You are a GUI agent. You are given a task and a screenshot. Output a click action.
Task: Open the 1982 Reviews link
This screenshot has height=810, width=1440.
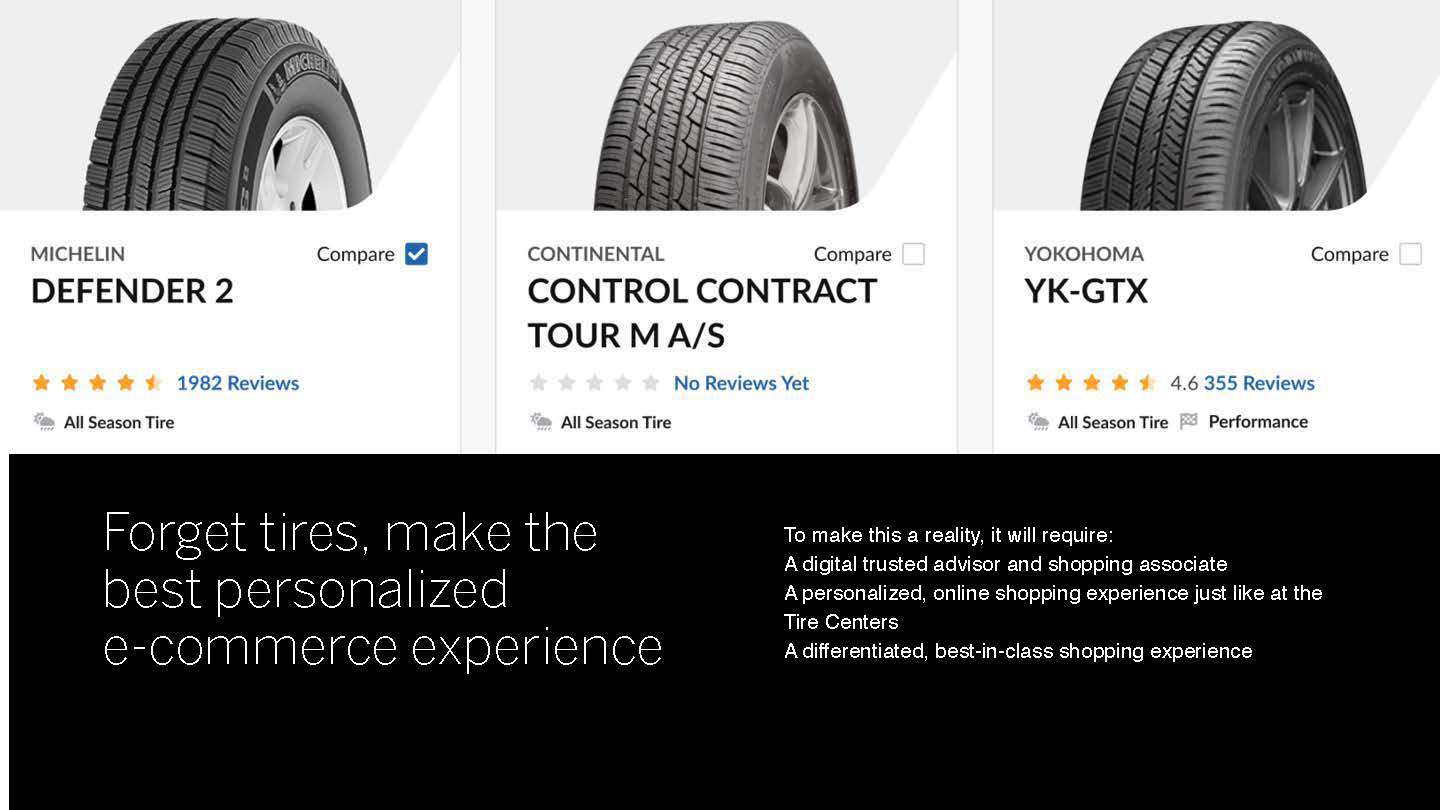coord(237,383)
